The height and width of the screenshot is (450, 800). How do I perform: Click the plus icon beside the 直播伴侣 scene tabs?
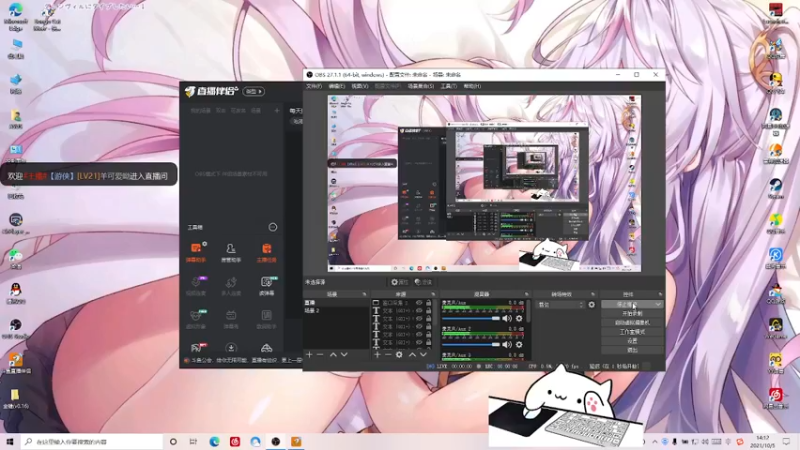tap(277, 110)
